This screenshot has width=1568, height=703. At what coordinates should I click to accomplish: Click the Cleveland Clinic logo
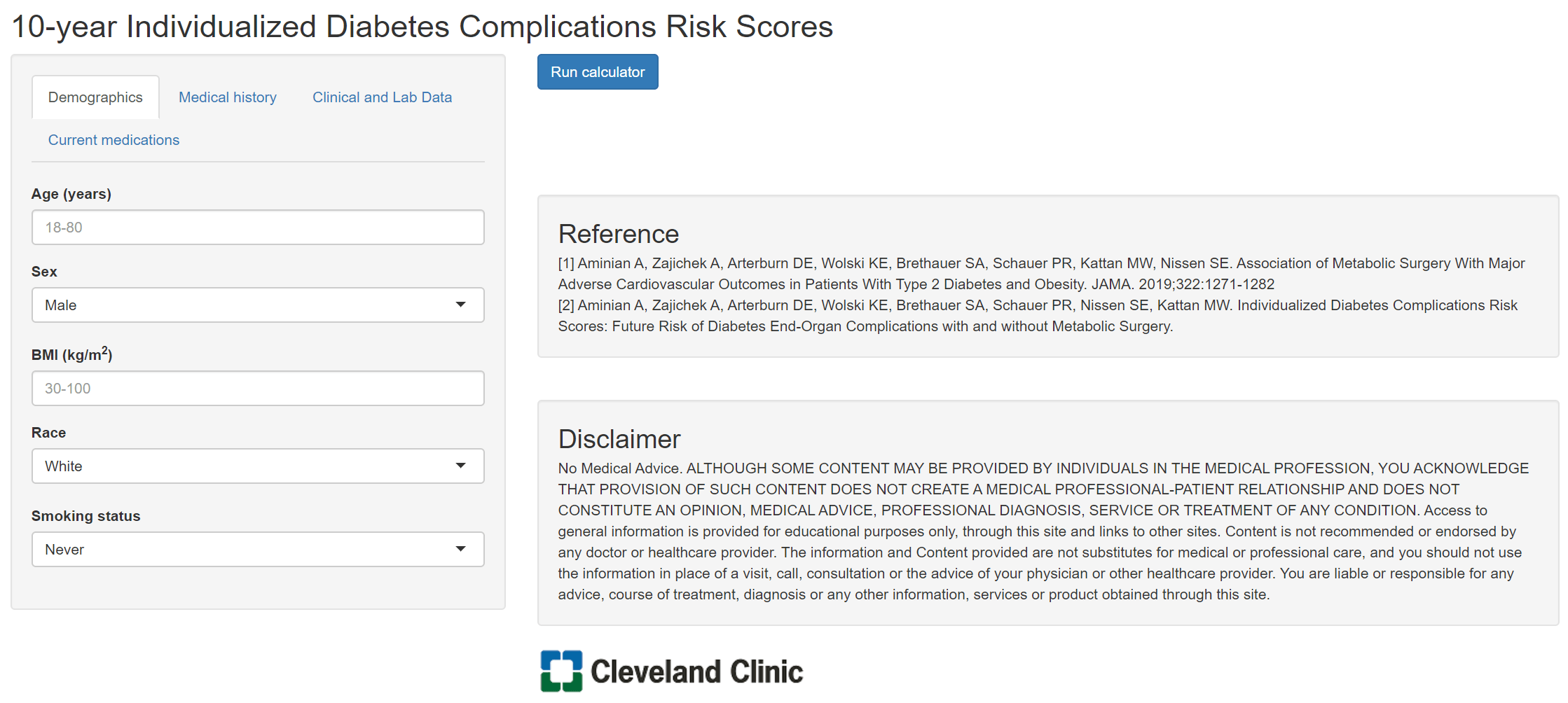click(671, 670)
